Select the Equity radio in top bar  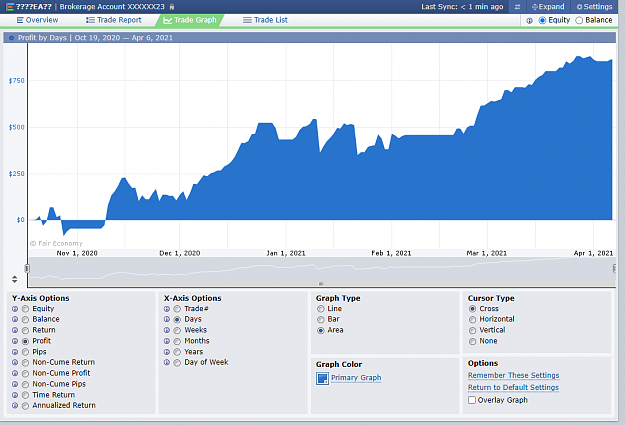pos(542,20)
